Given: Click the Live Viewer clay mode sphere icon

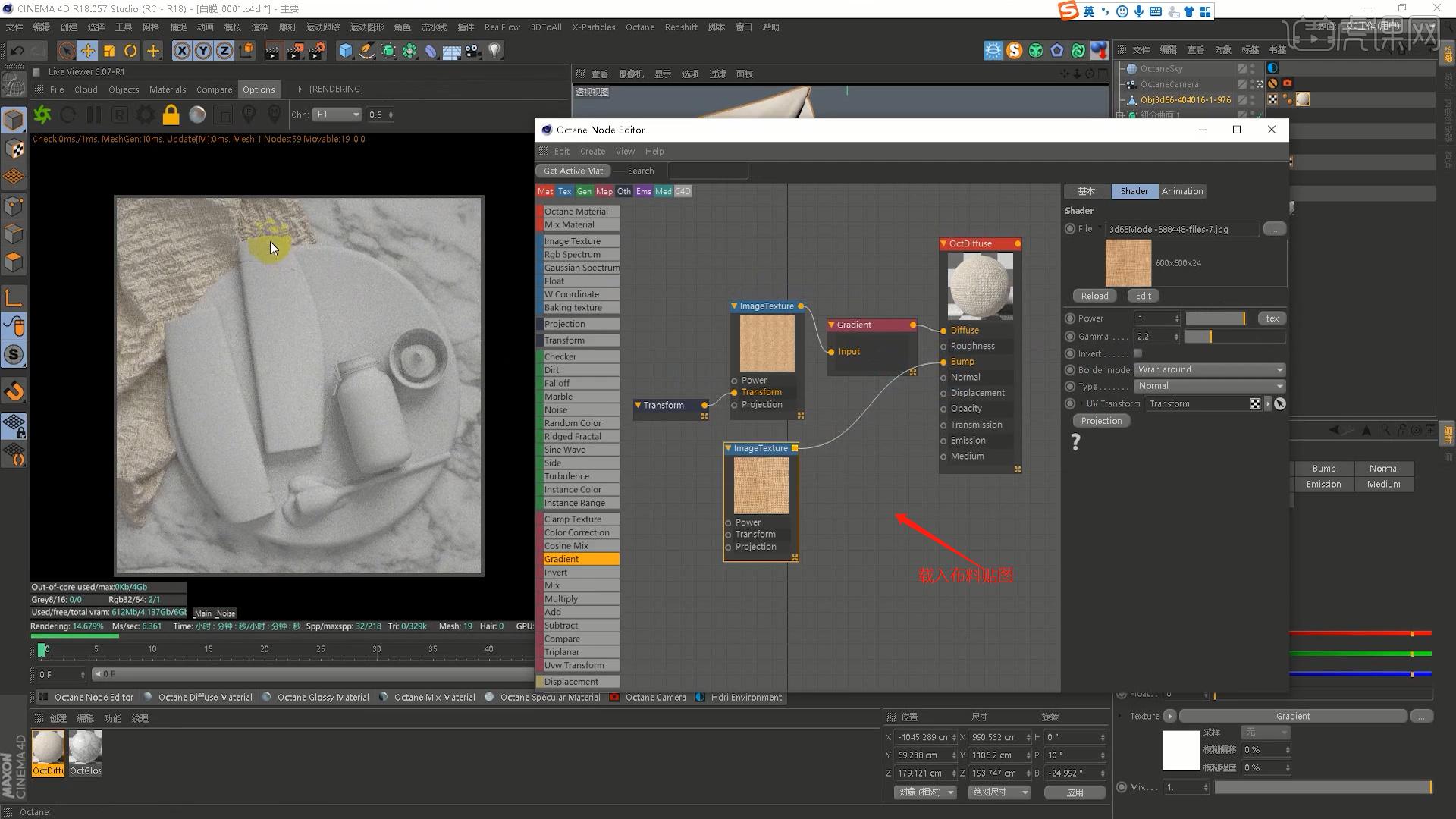Looking at the screenshot, I should click(x=197, y=115).
